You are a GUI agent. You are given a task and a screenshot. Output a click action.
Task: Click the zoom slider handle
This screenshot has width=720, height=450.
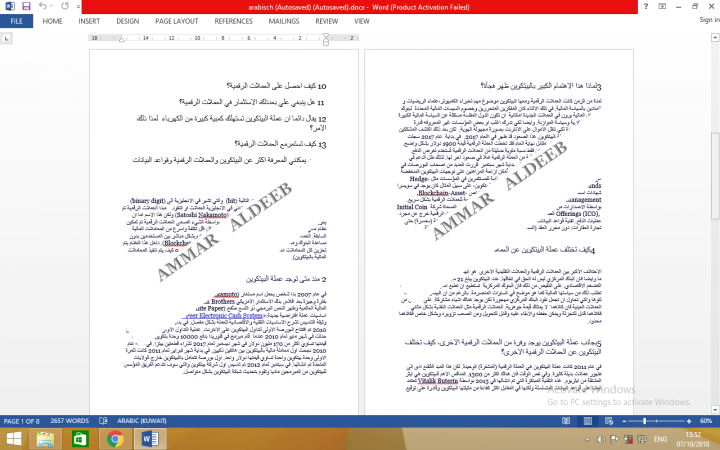[x=645, y=421]
